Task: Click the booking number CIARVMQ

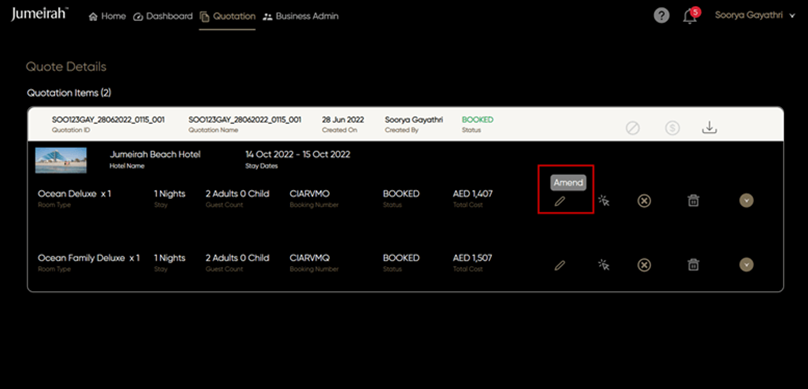Action: (310, 258)
